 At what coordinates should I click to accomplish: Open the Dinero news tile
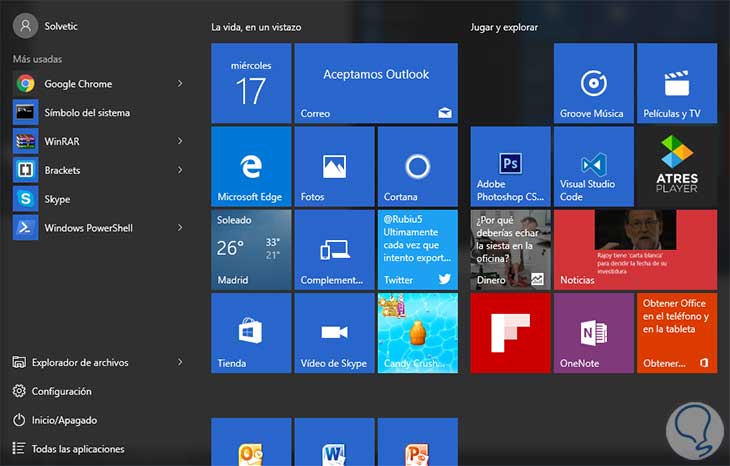pyautogui.click(x=510, y=250)
